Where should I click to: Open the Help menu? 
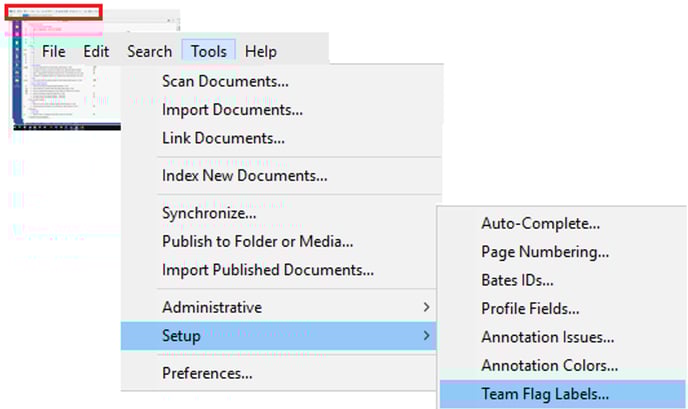pyautogui.click(x=261, y=51)
